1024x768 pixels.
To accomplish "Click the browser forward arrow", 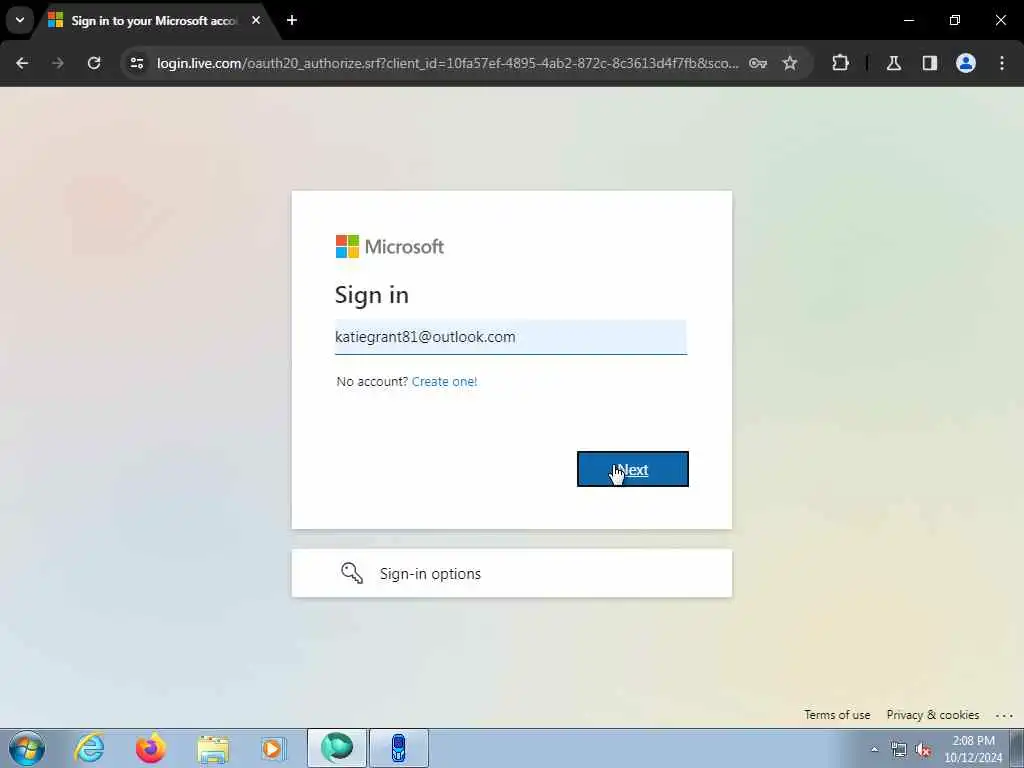I will tap(57, 63).
